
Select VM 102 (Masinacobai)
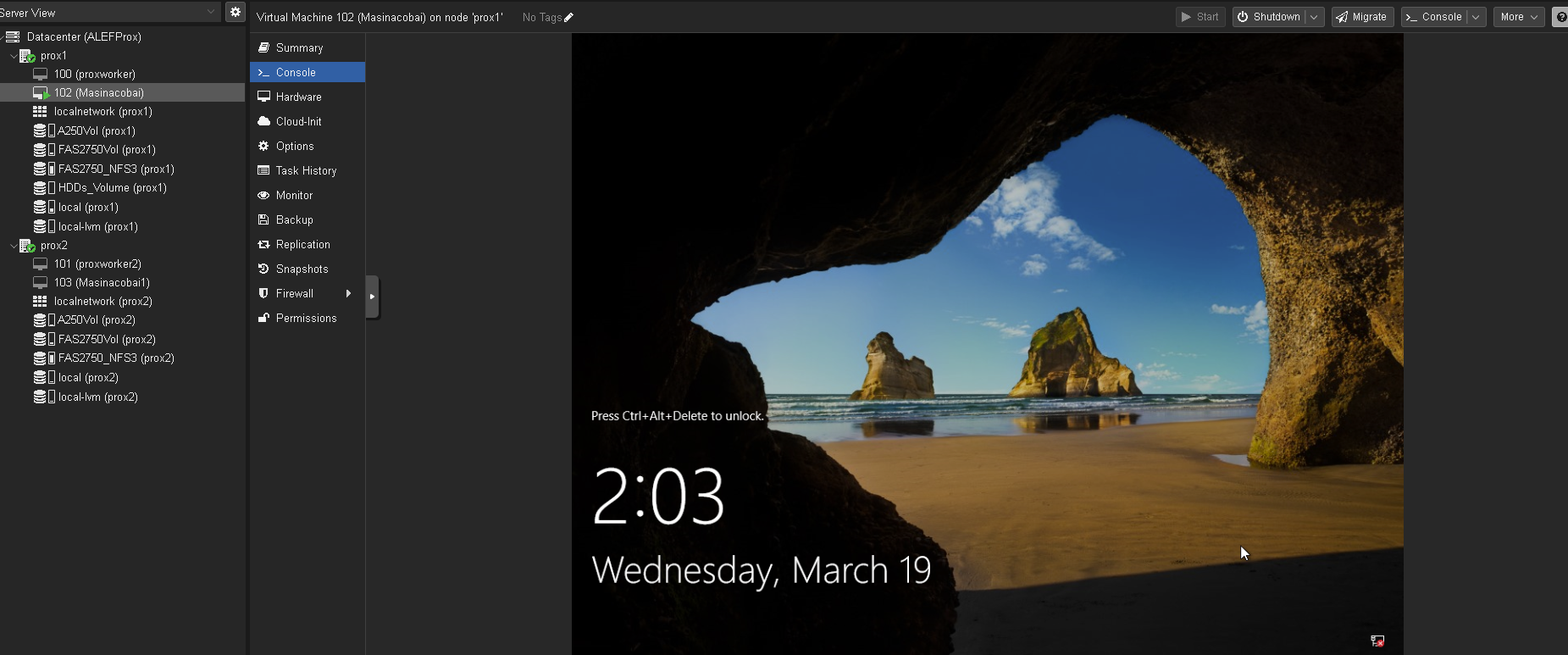pos(98,93)
